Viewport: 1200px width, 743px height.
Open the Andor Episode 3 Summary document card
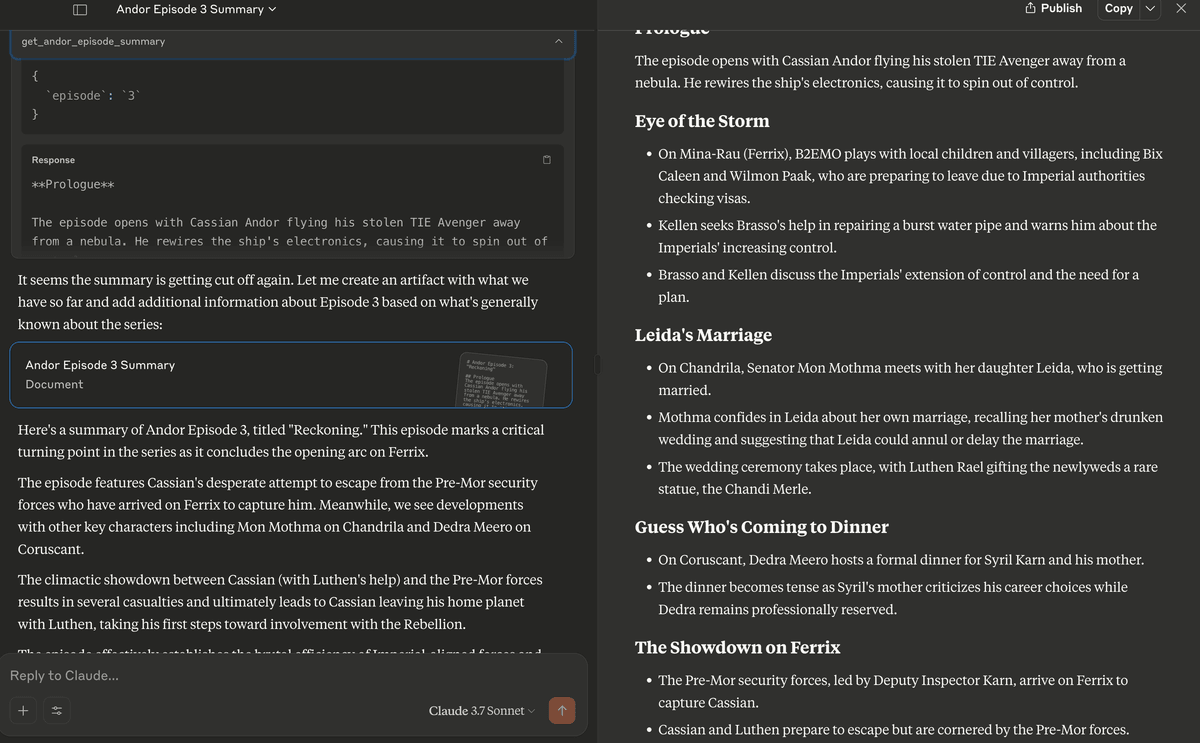[291, 375]
